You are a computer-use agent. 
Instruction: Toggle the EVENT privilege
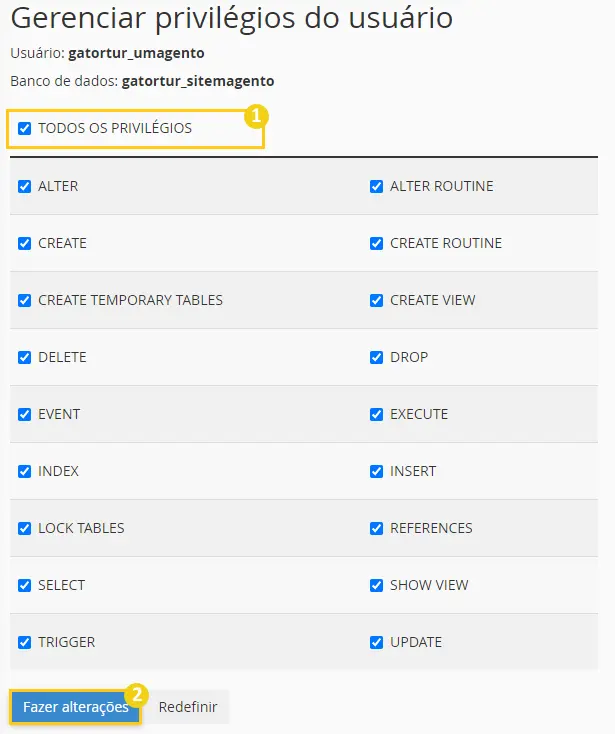(24, 414)
